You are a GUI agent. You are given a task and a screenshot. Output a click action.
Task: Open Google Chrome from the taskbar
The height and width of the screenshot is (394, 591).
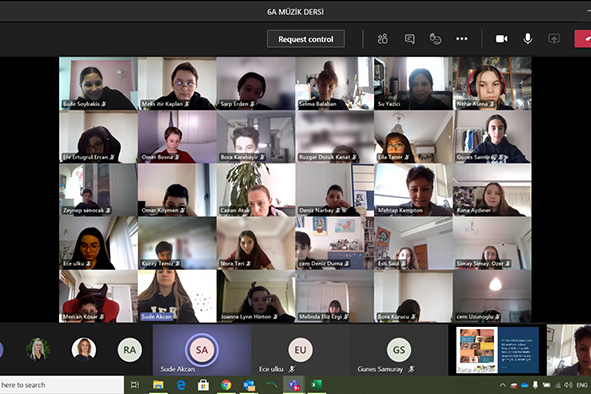(226, 385)
